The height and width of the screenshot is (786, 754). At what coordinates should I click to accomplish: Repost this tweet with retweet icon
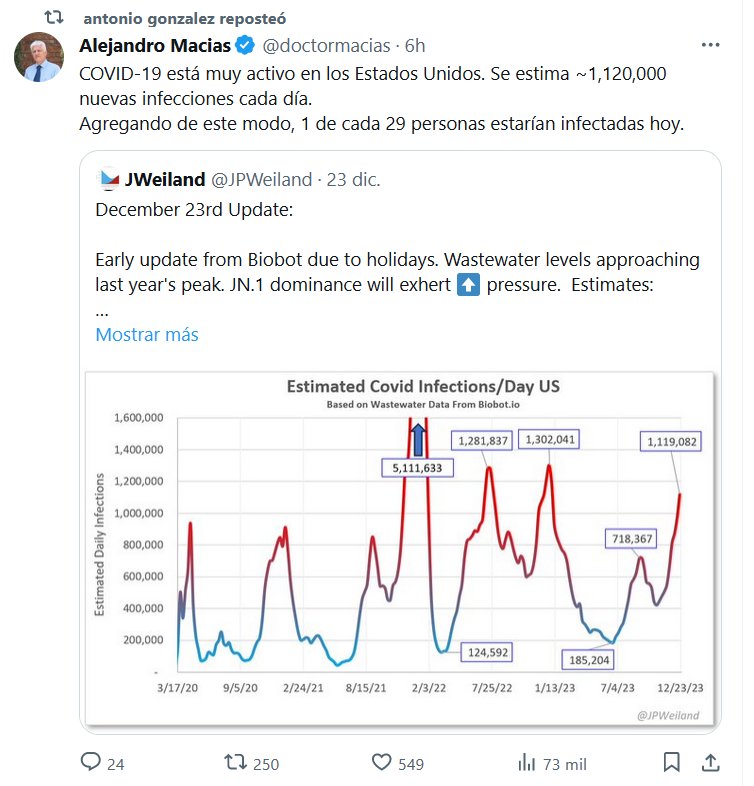pyautogui.click(x=236, y=763)
